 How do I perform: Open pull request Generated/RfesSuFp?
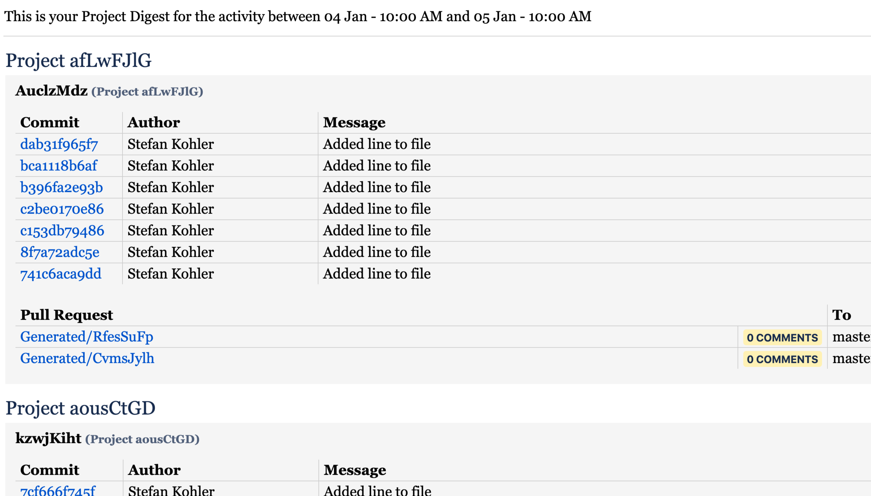pos(87,337)
